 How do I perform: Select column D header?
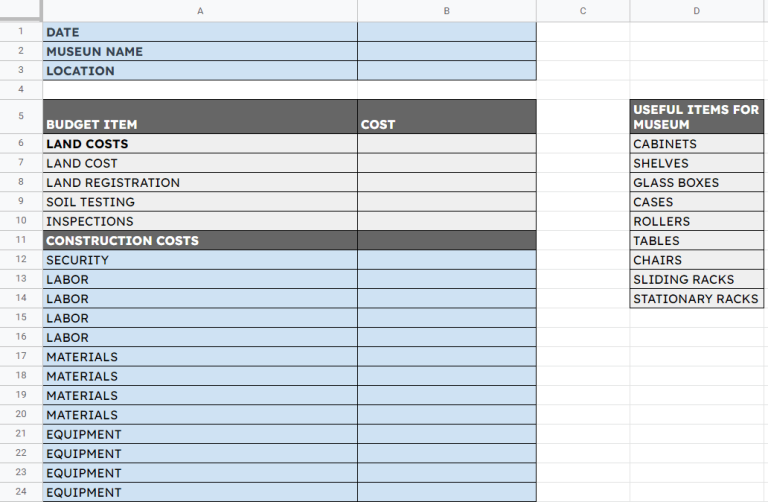[696, 11]
